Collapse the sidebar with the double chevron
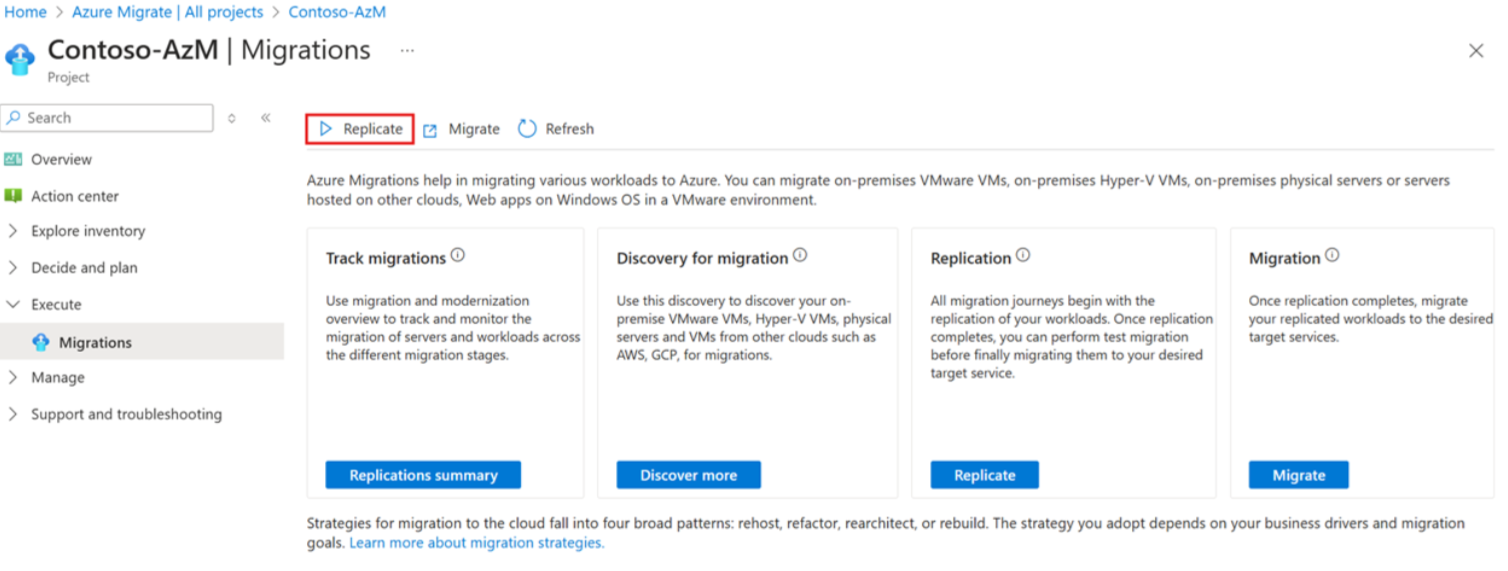Screen dimensions: 1508x571 tap(266, 118)
